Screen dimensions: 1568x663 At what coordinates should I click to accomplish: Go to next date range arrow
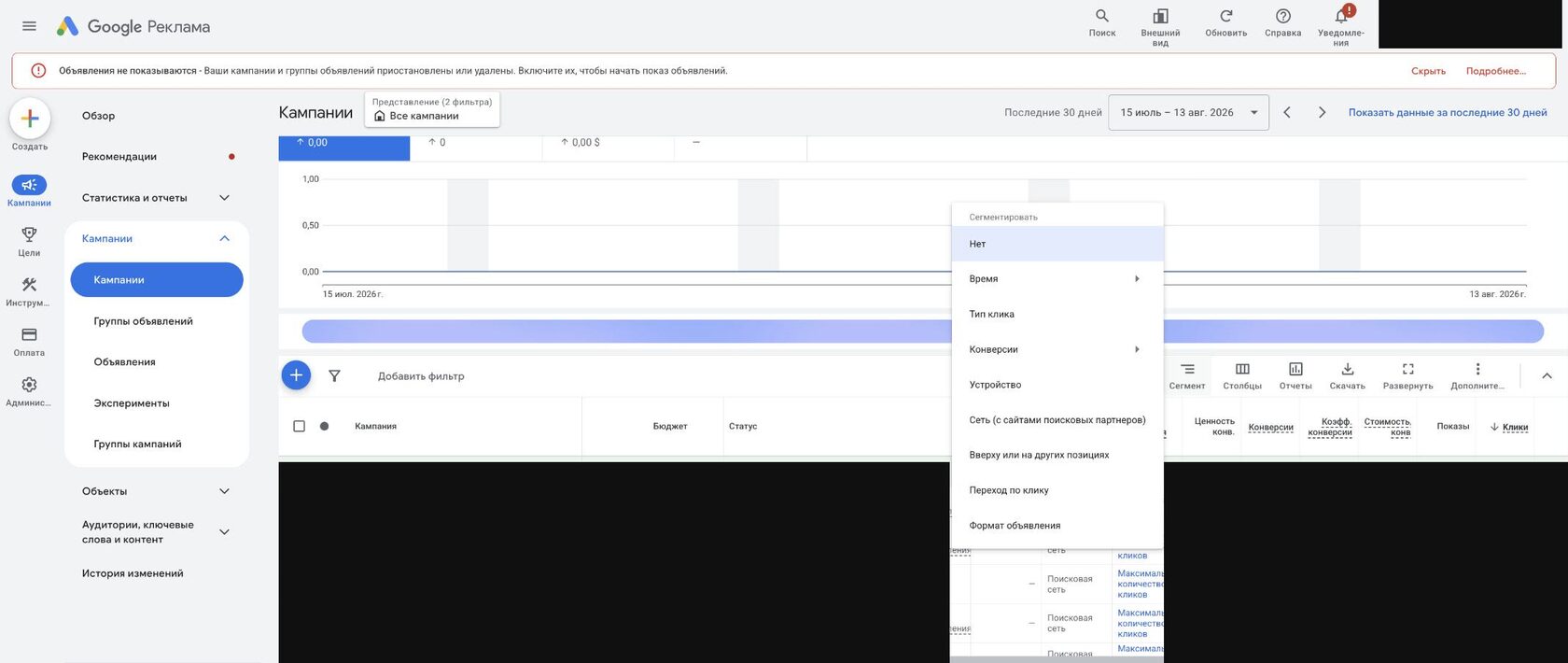click(x=1322, y=112)
